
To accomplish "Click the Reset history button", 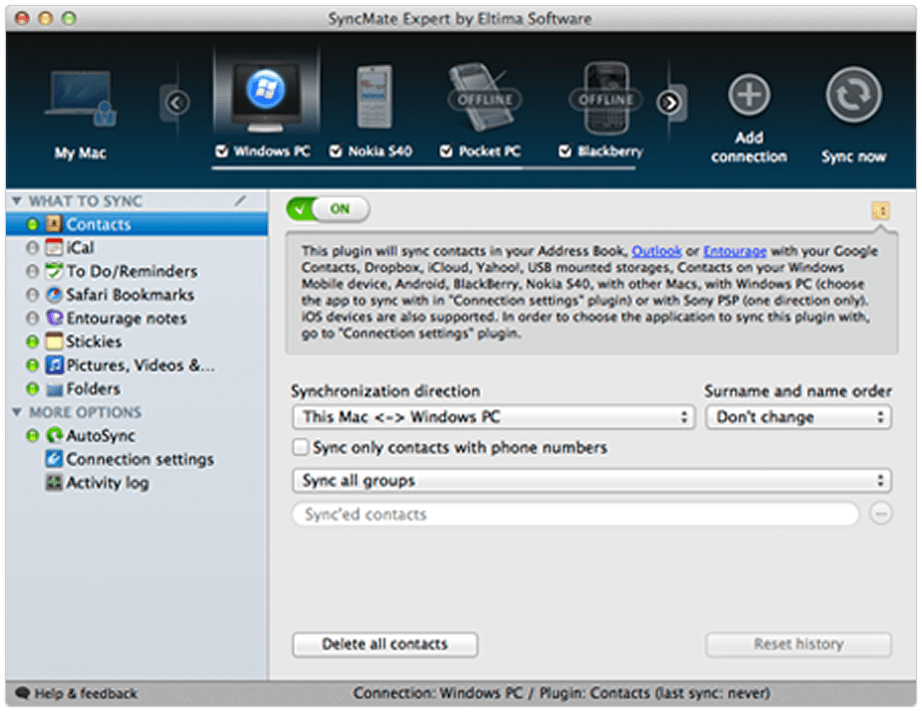I will 799,644.
